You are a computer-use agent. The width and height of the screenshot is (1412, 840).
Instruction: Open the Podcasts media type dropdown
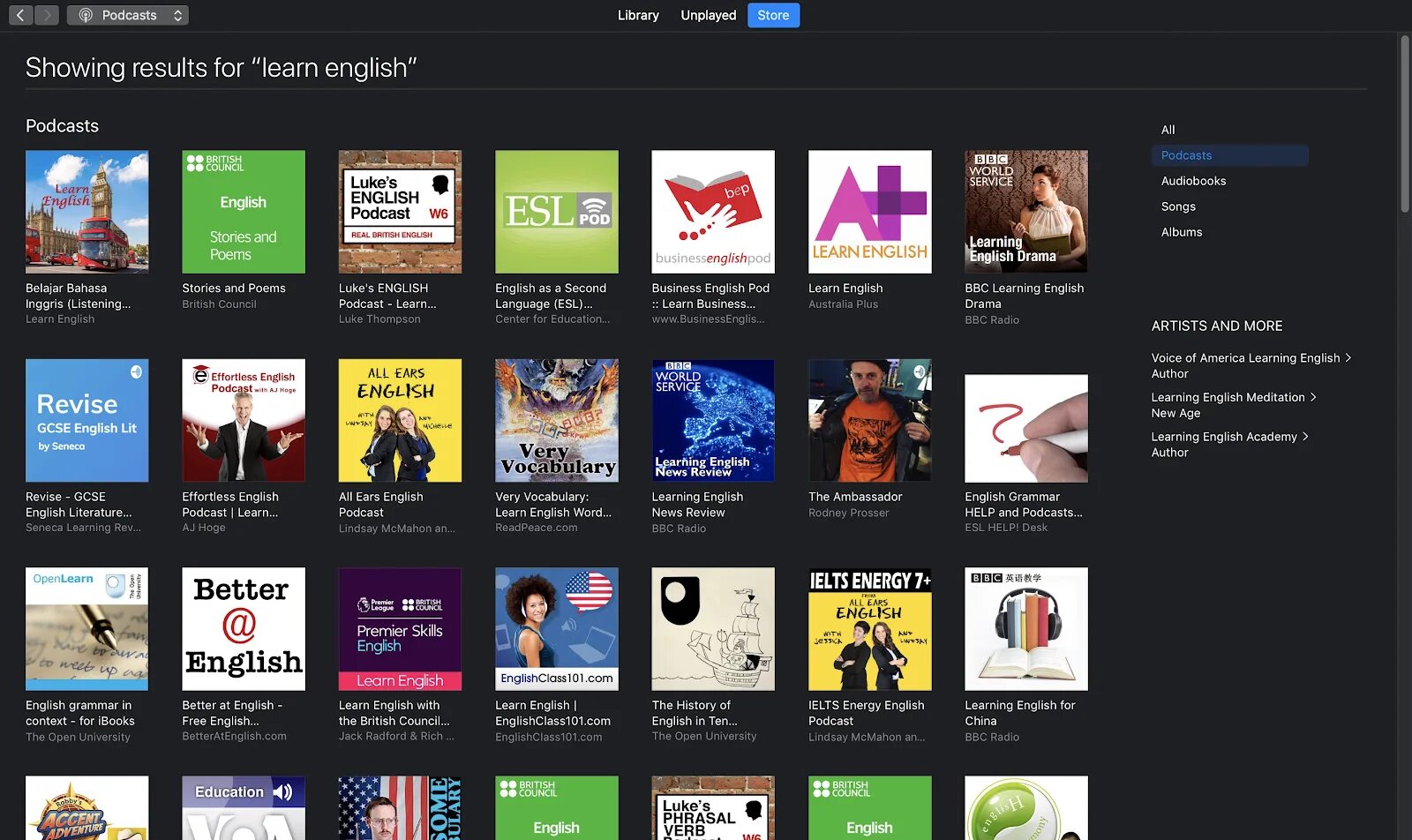[128, 15]
